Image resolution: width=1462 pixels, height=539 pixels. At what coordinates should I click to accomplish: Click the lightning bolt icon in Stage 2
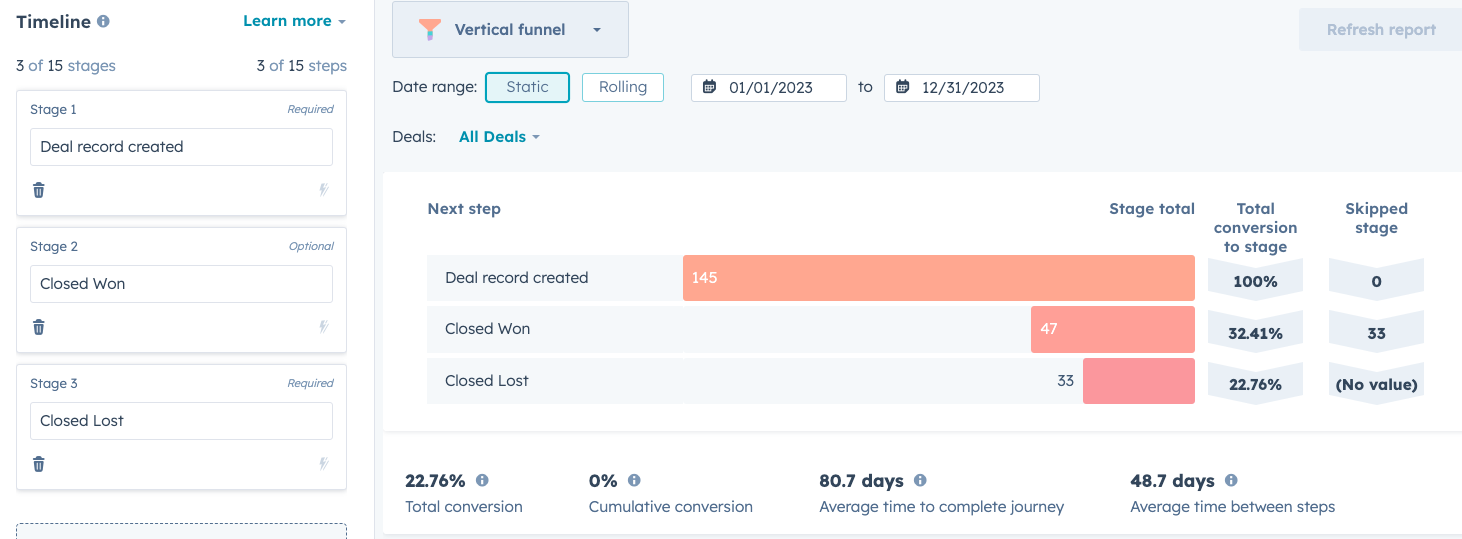click(324, 327)
